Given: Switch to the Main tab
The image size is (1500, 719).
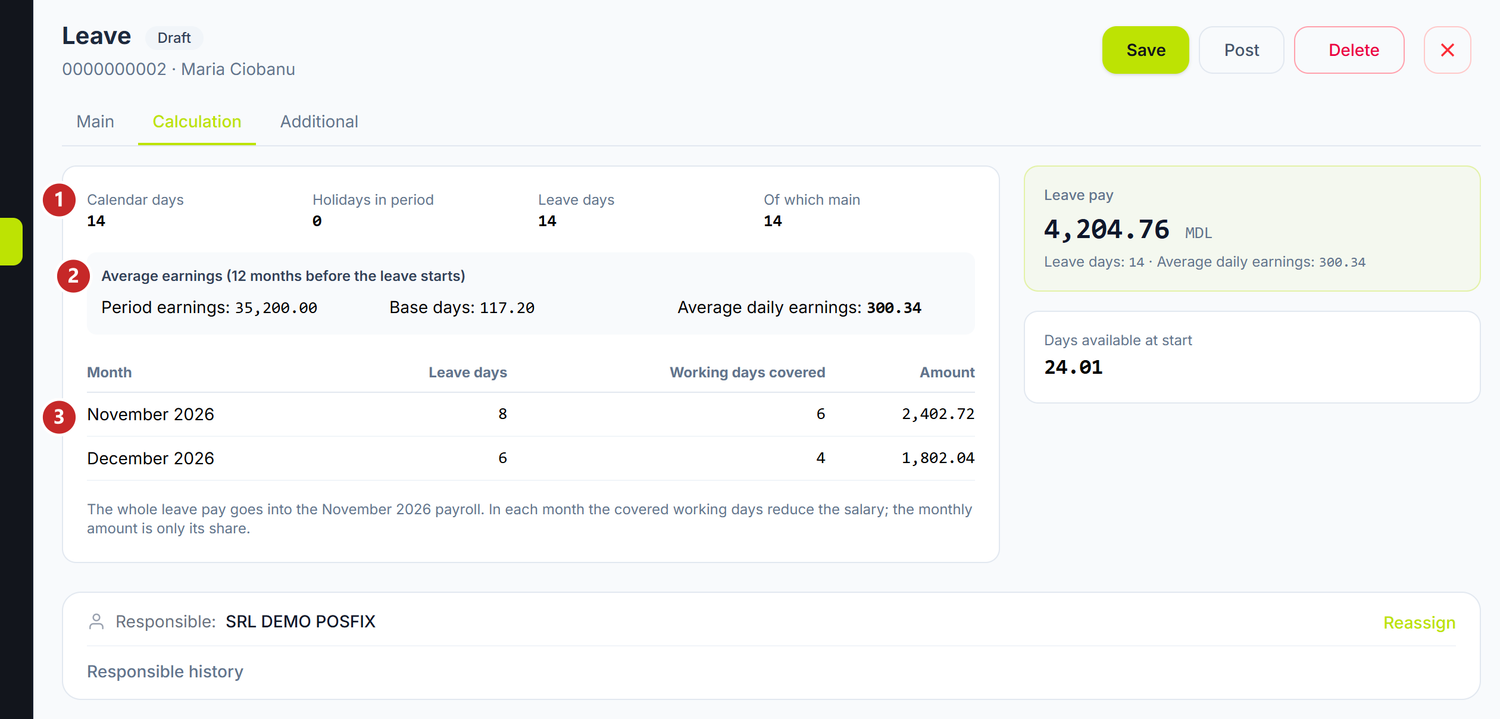Looking at the screenshot, I should click(95, 122).
